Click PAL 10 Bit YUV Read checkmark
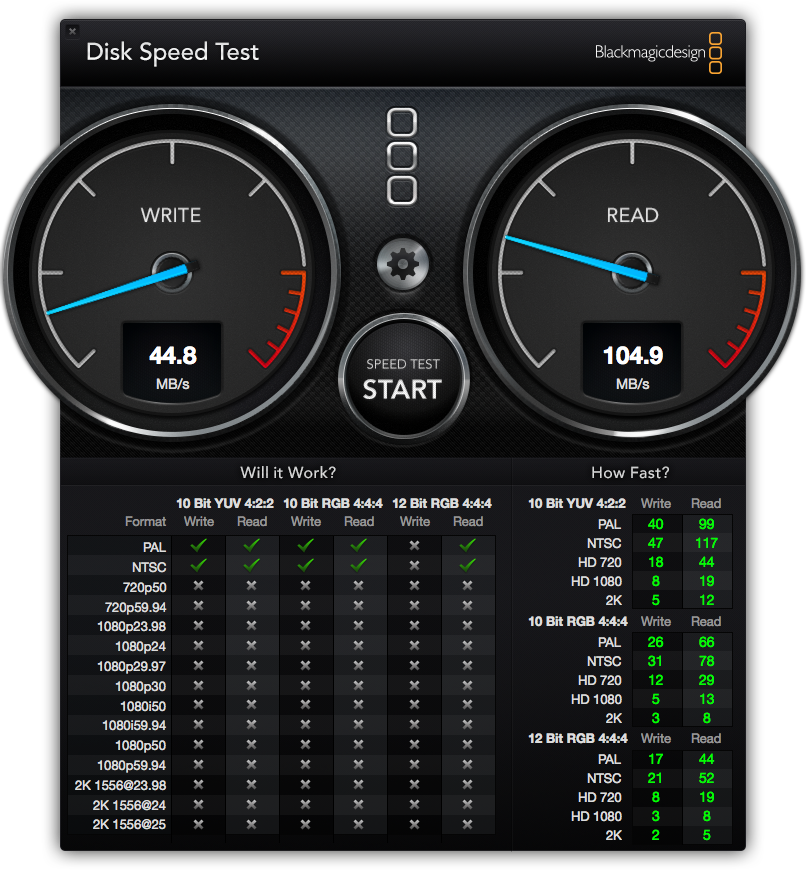Image resolution: width=806 pixels, height=870 pixels. 252,545
